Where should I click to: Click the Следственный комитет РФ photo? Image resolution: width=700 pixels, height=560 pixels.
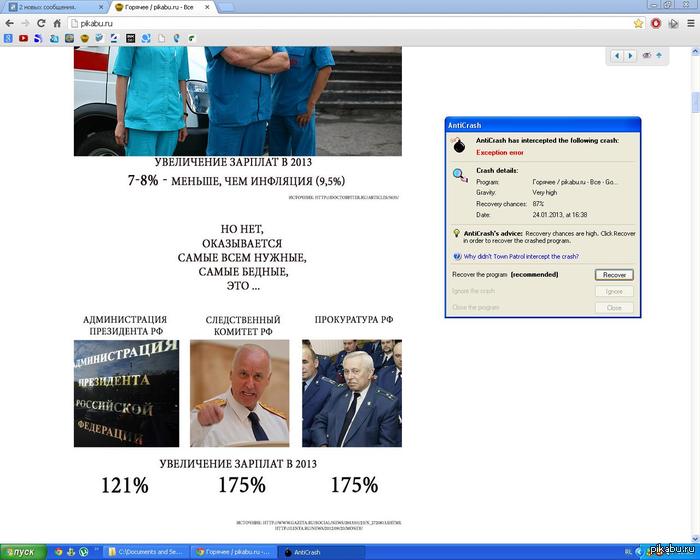pyautogui.click(x=239, y=393)
